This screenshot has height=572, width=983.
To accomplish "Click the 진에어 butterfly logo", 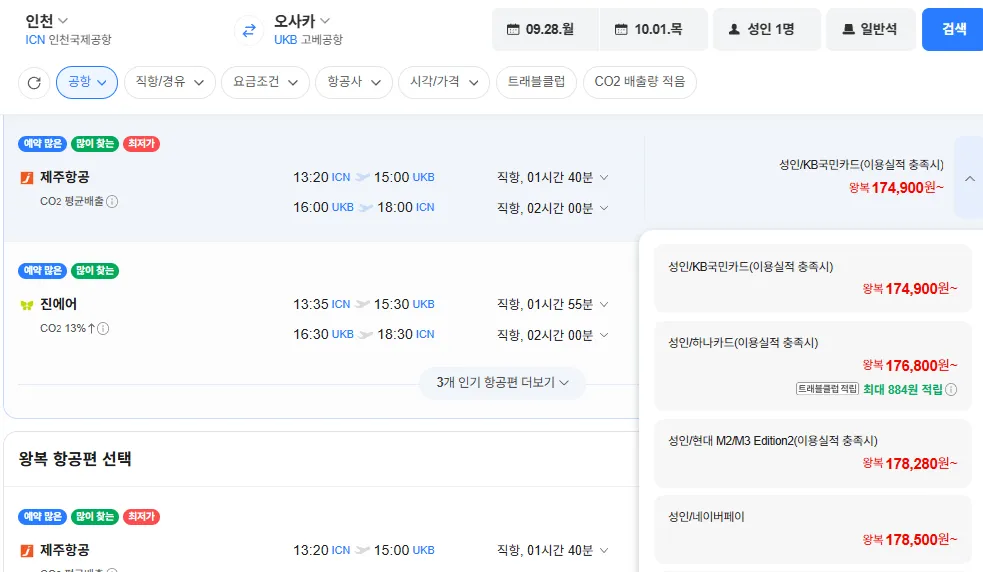I will [x=27, y=305].
